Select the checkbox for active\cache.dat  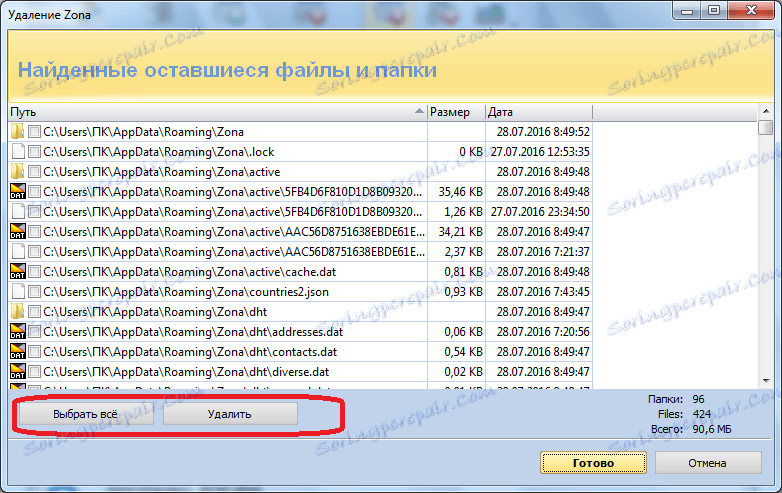pyautogui.click(x=34, y=272)
